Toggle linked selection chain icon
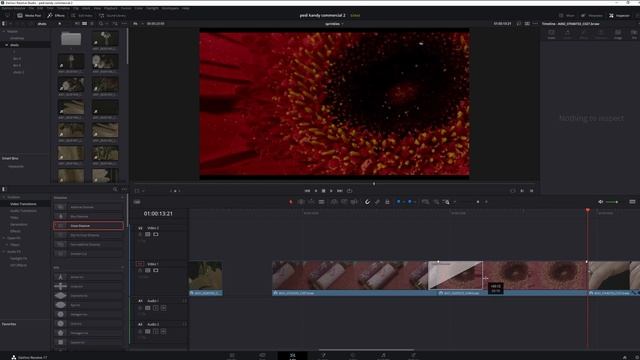Viewport: 640px width, 360px height. (377, 202)
